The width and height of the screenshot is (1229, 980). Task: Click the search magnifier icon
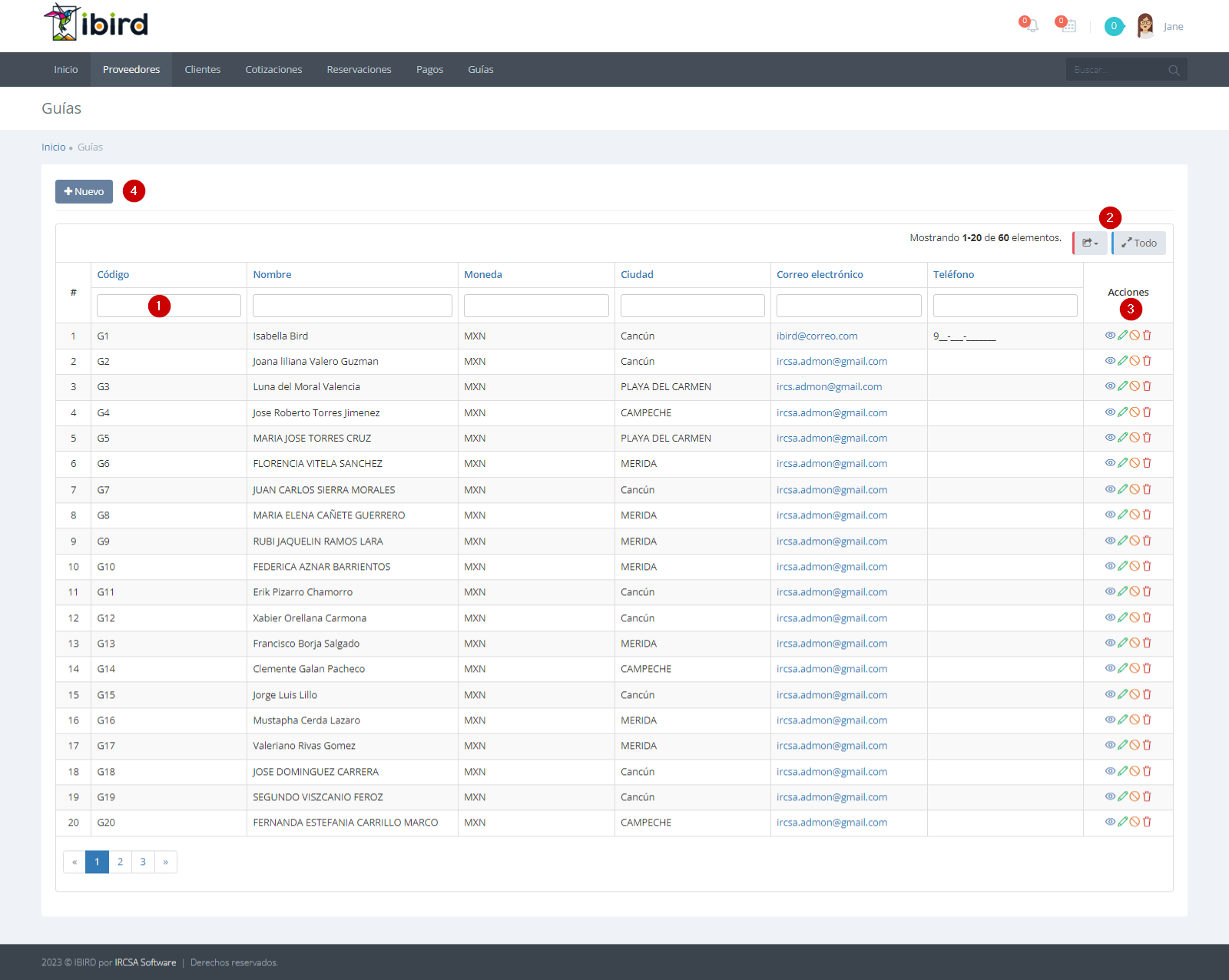[1174, 70]
